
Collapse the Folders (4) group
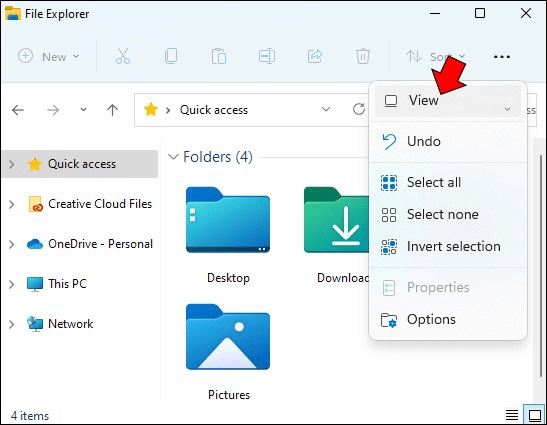(x=173, y=157)
